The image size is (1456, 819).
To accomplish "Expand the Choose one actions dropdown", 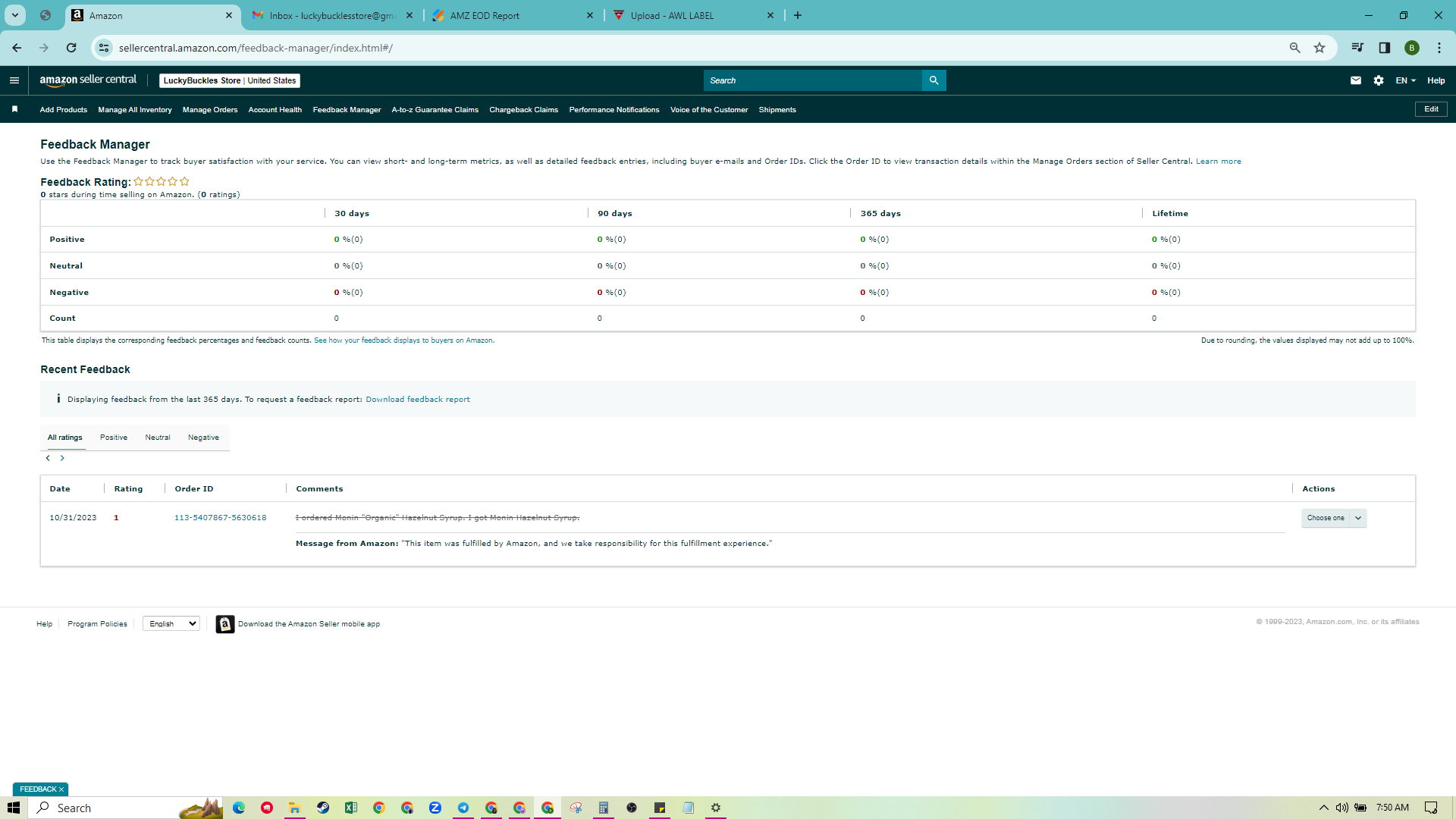I will (1334, 518).
